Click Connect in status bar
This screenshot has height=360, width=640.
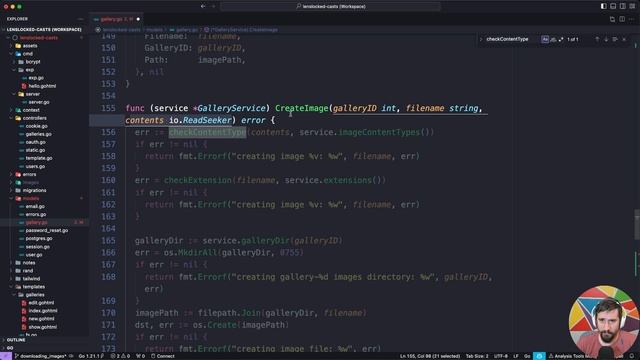[163, 356]
